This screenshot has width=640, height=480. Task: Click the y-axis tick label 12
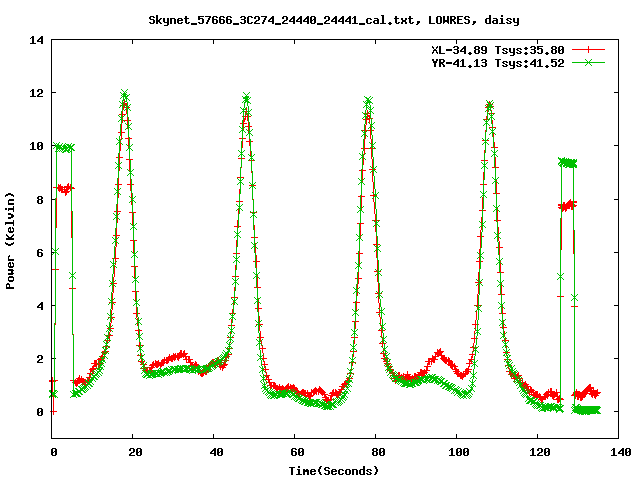36,93
